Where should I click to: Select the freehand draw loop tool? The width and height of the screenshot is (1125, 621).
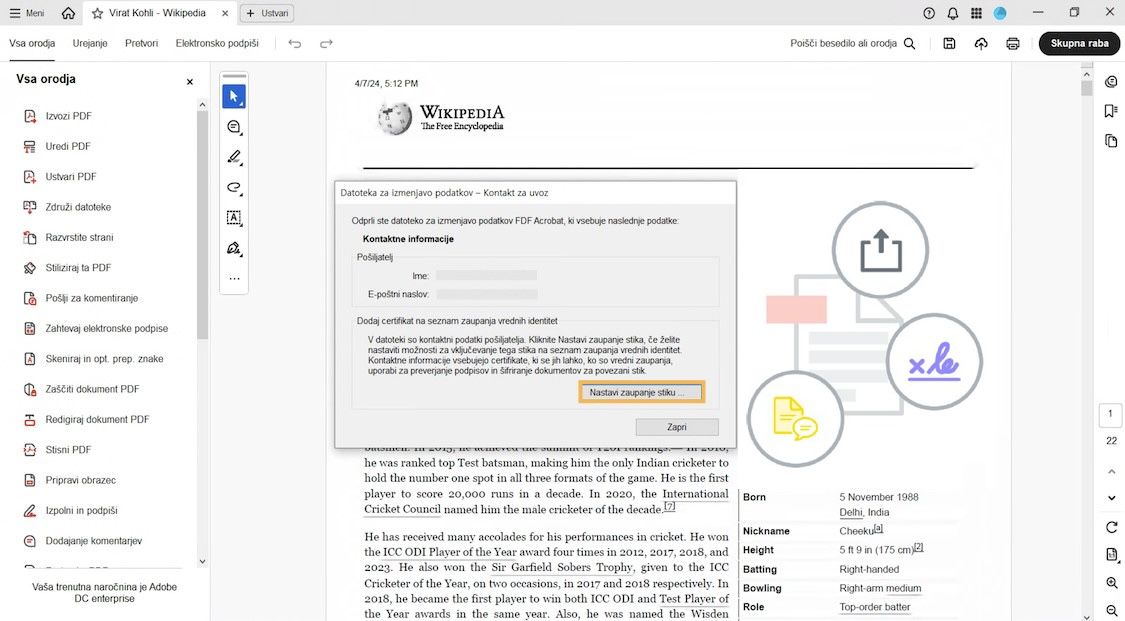click(234, 187)
